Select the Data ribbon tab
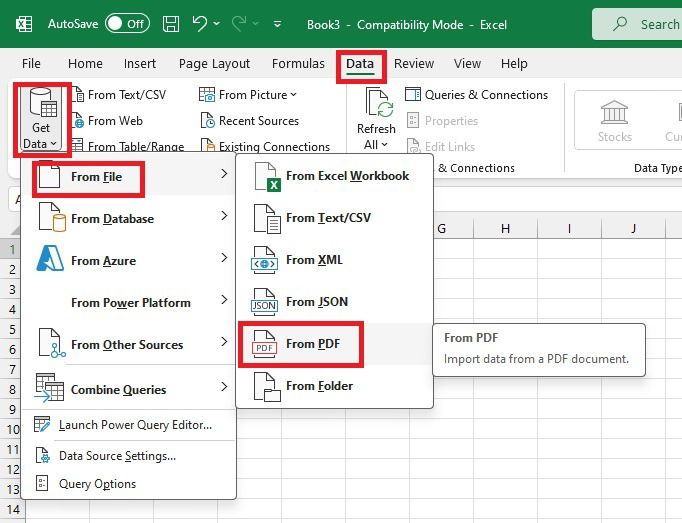682x523 pixels. (x=360, y=64)
